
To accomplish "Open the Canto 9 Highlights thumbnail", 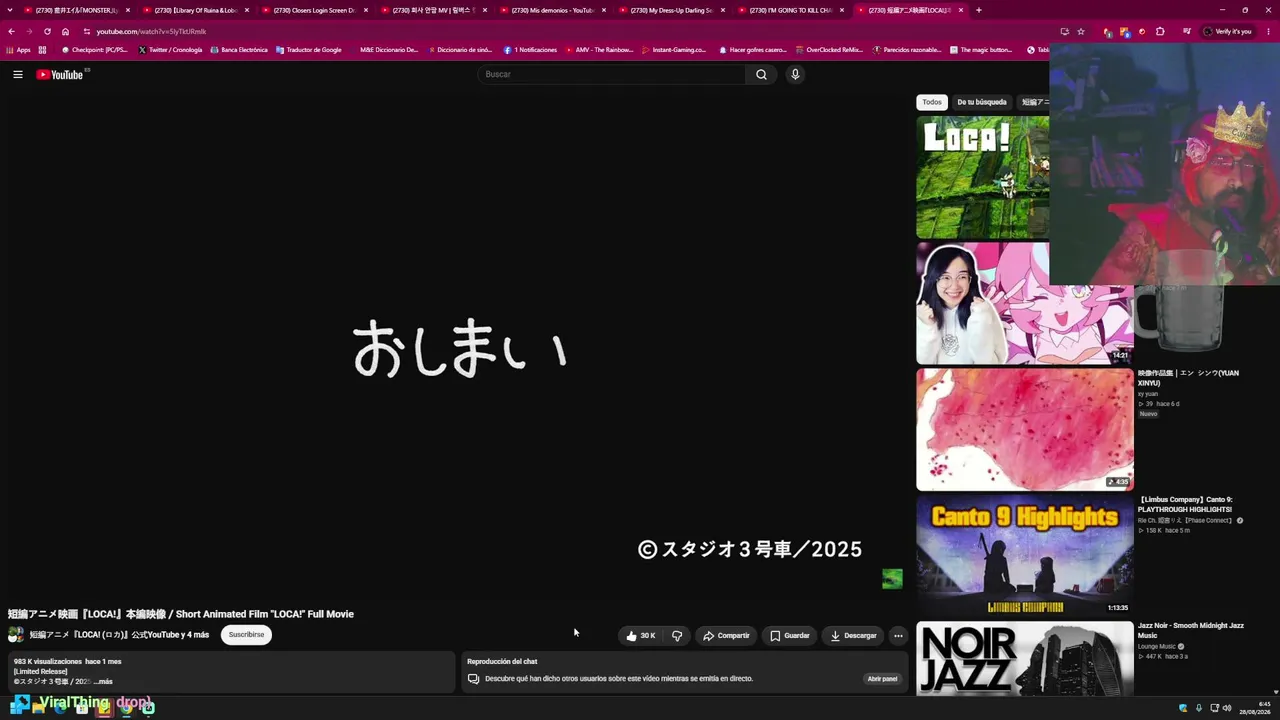I will pyautogui.click(x=1025, y=555).
